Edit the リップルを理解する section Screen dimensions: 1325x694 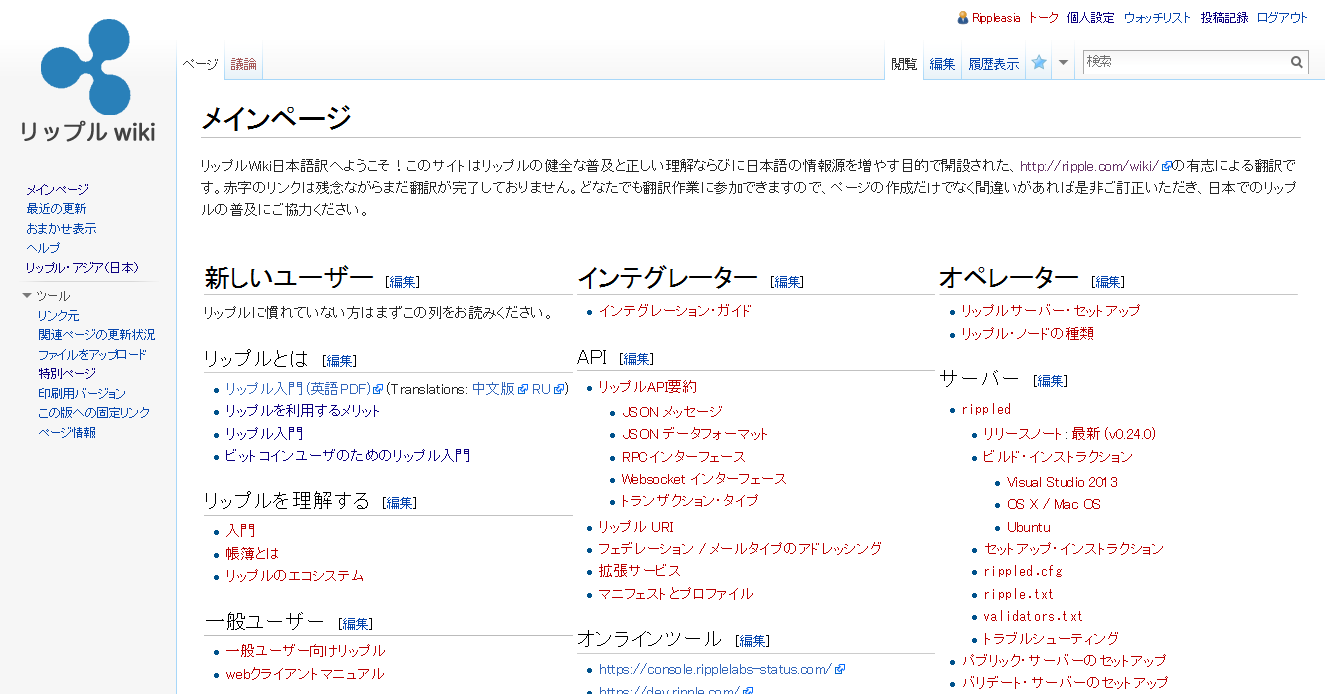[400, 503]
